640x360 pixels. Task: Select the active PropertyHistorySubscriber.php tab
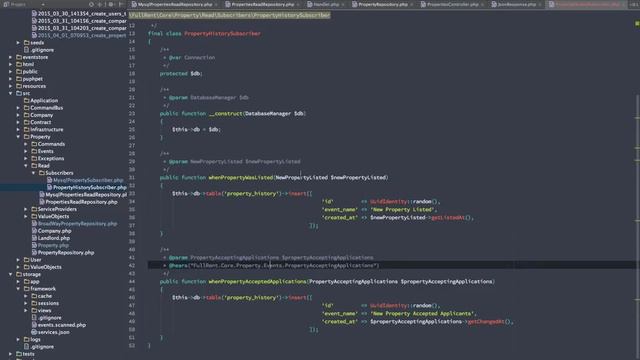[x=587, y=4]
